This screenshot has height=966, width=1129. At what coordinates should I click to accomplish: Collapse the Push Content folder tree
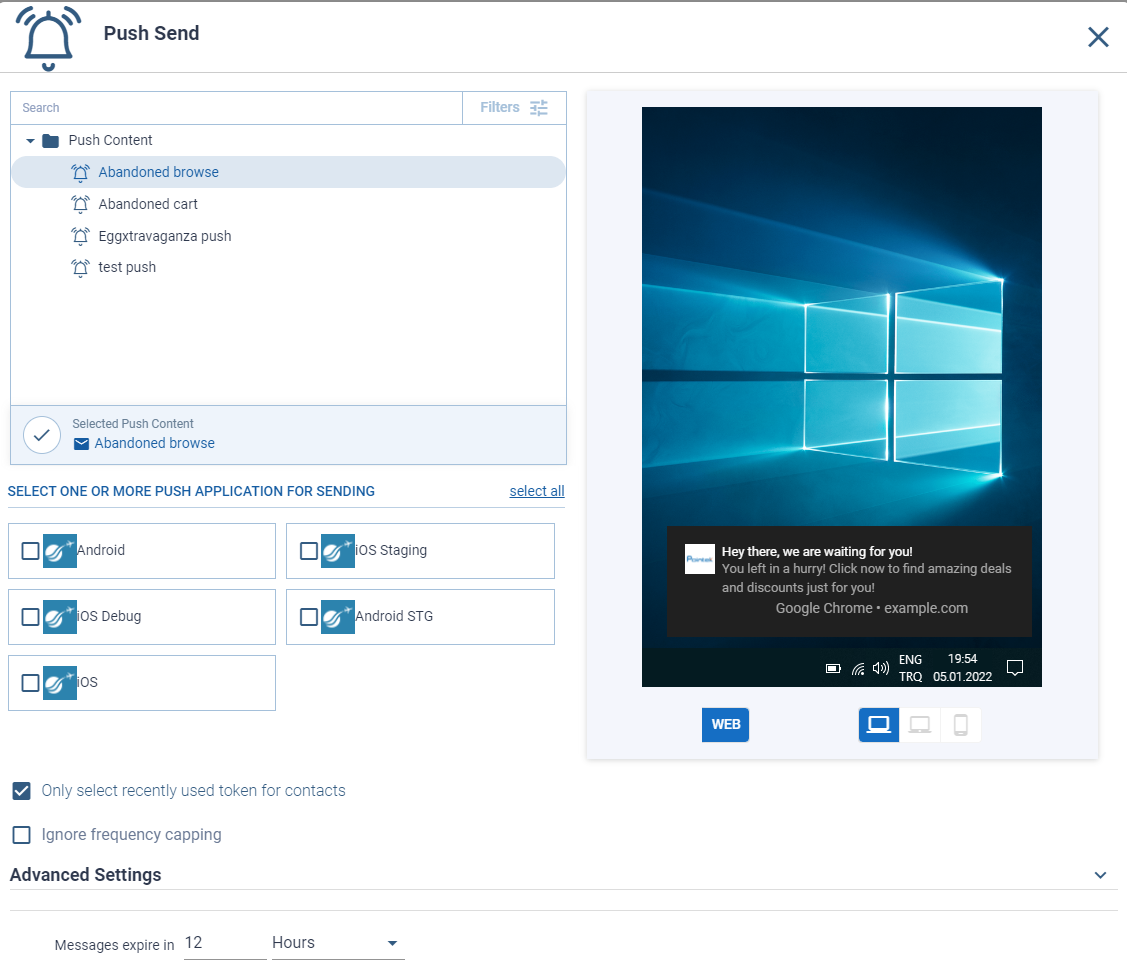(x=31, y=141)
